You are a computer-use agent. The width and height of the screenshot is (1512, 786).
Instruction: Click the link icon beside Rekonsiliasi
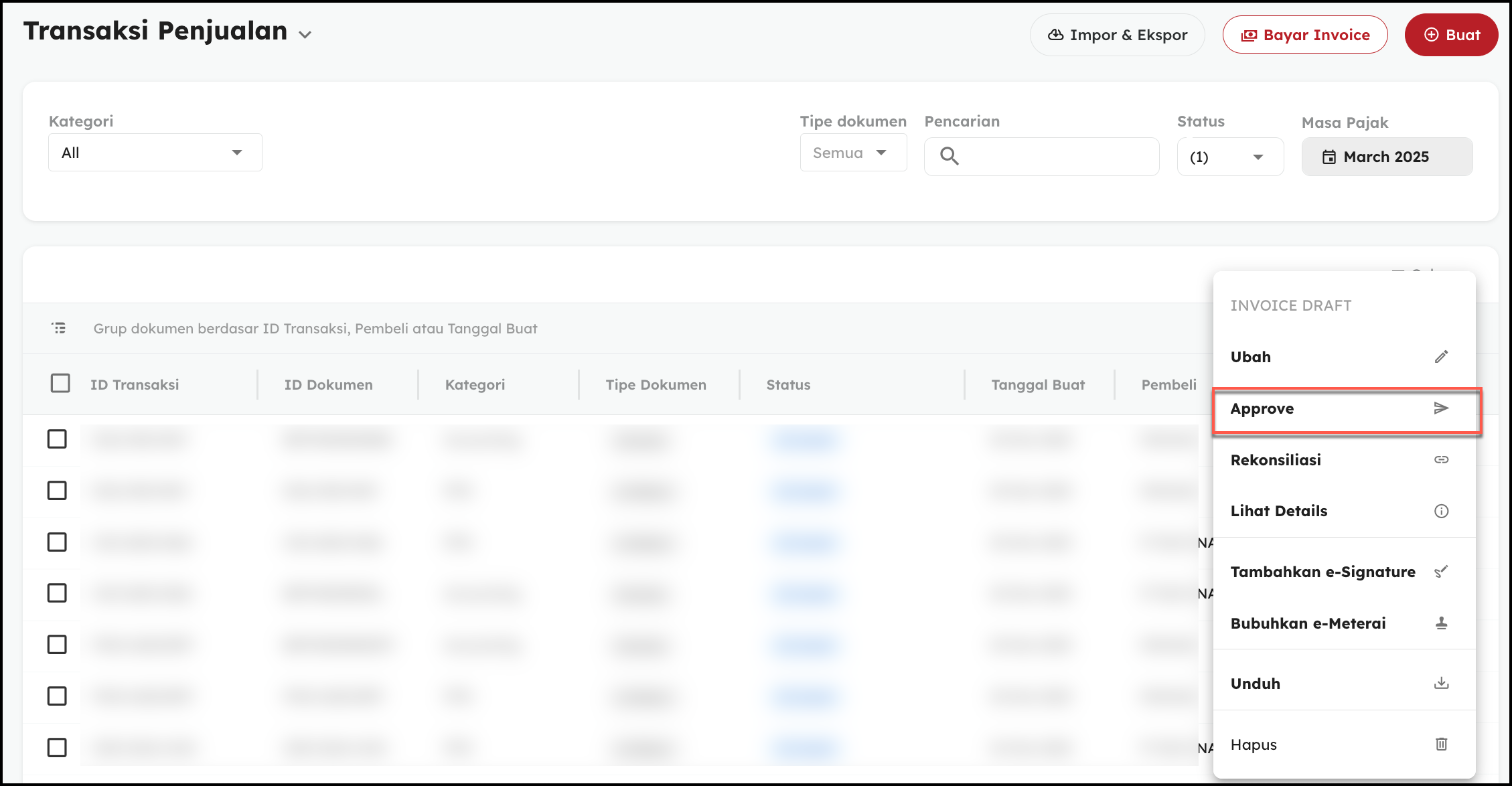(1441, 460)
